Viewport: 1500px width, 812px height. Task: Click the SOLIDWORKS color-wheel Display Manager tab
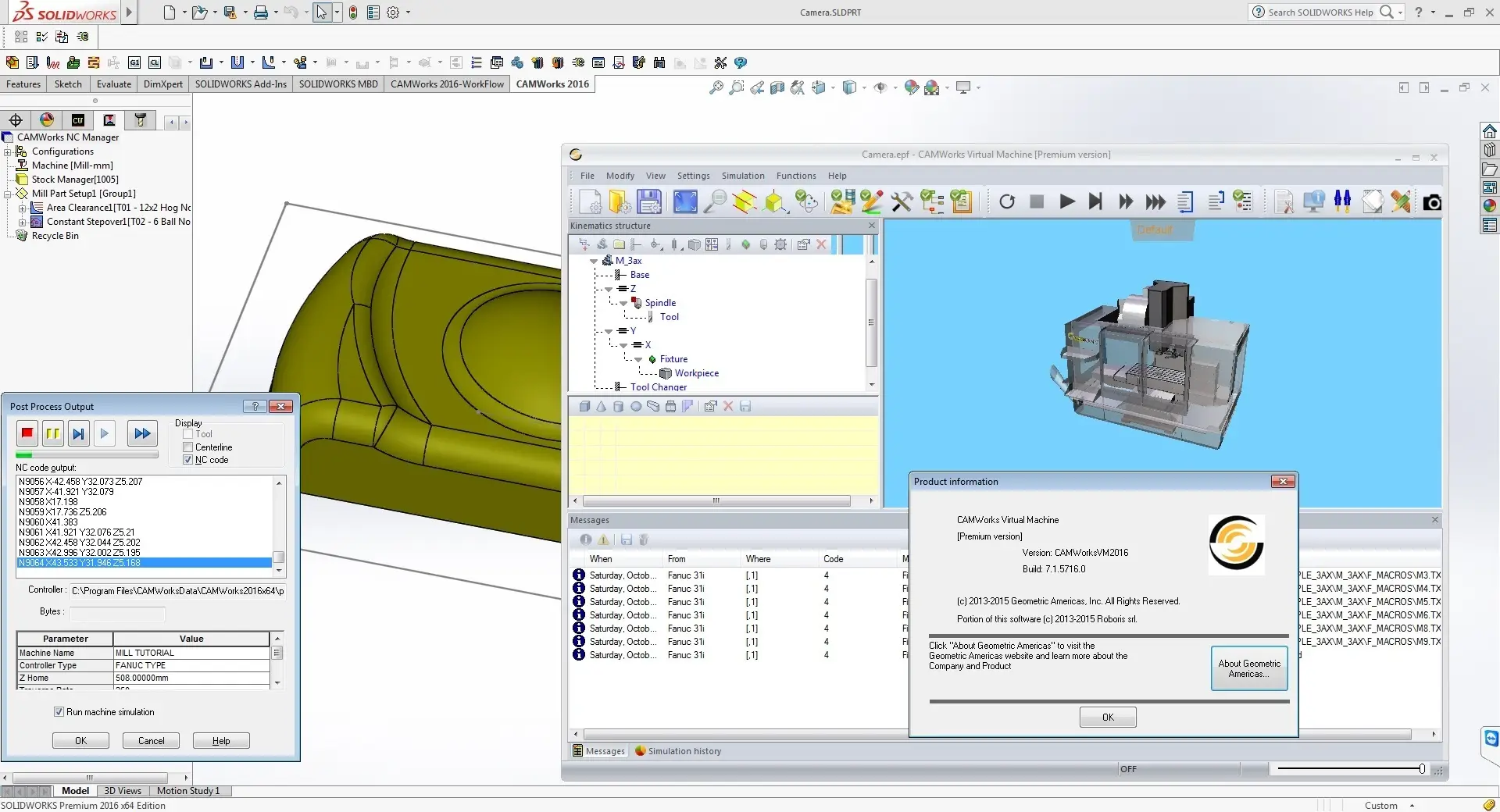(x=47, y=119)
